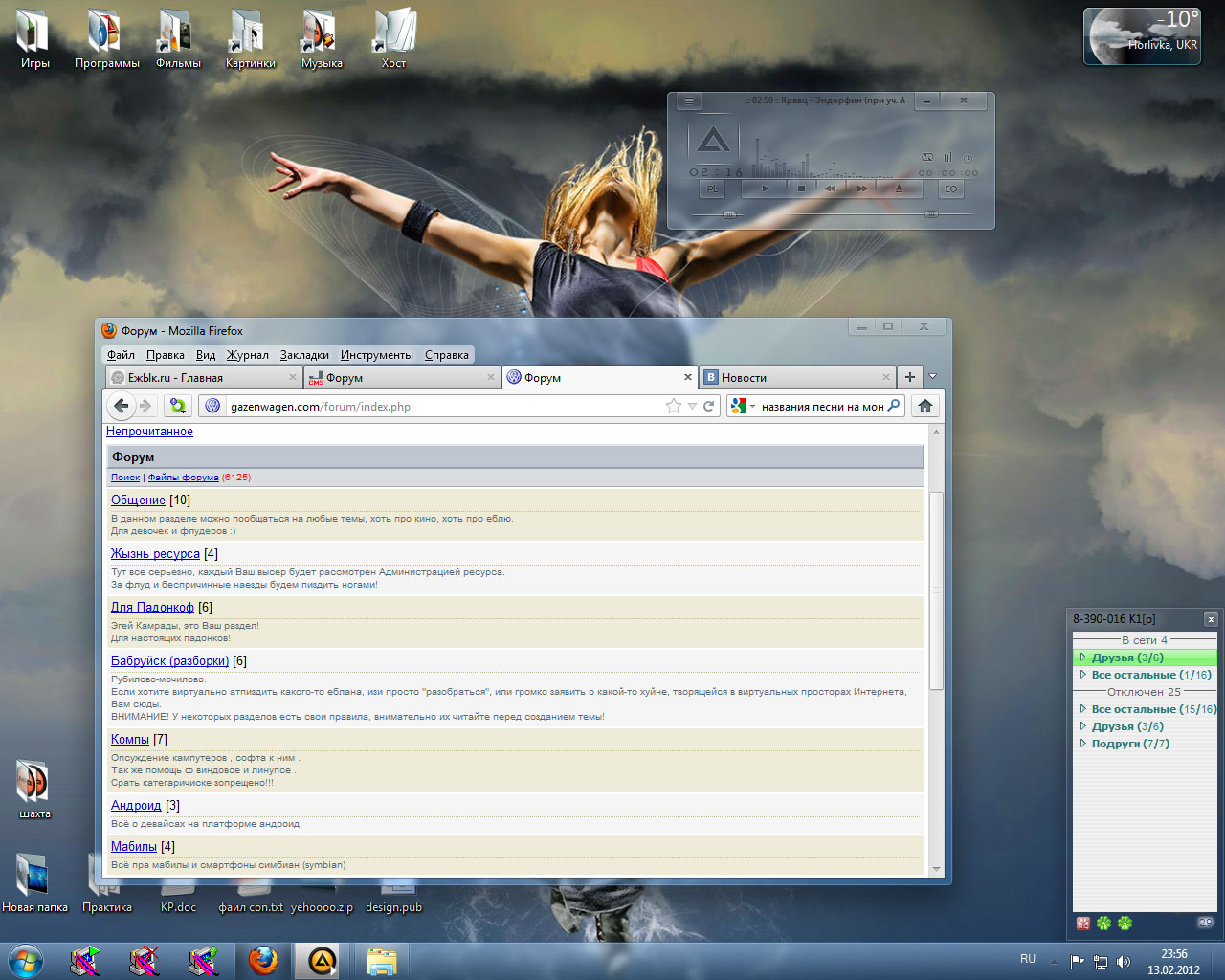This screenshot has height=980, width=1225.
Task: Toggle the AIMP visualization bars icon
Action: click(947, 157)
